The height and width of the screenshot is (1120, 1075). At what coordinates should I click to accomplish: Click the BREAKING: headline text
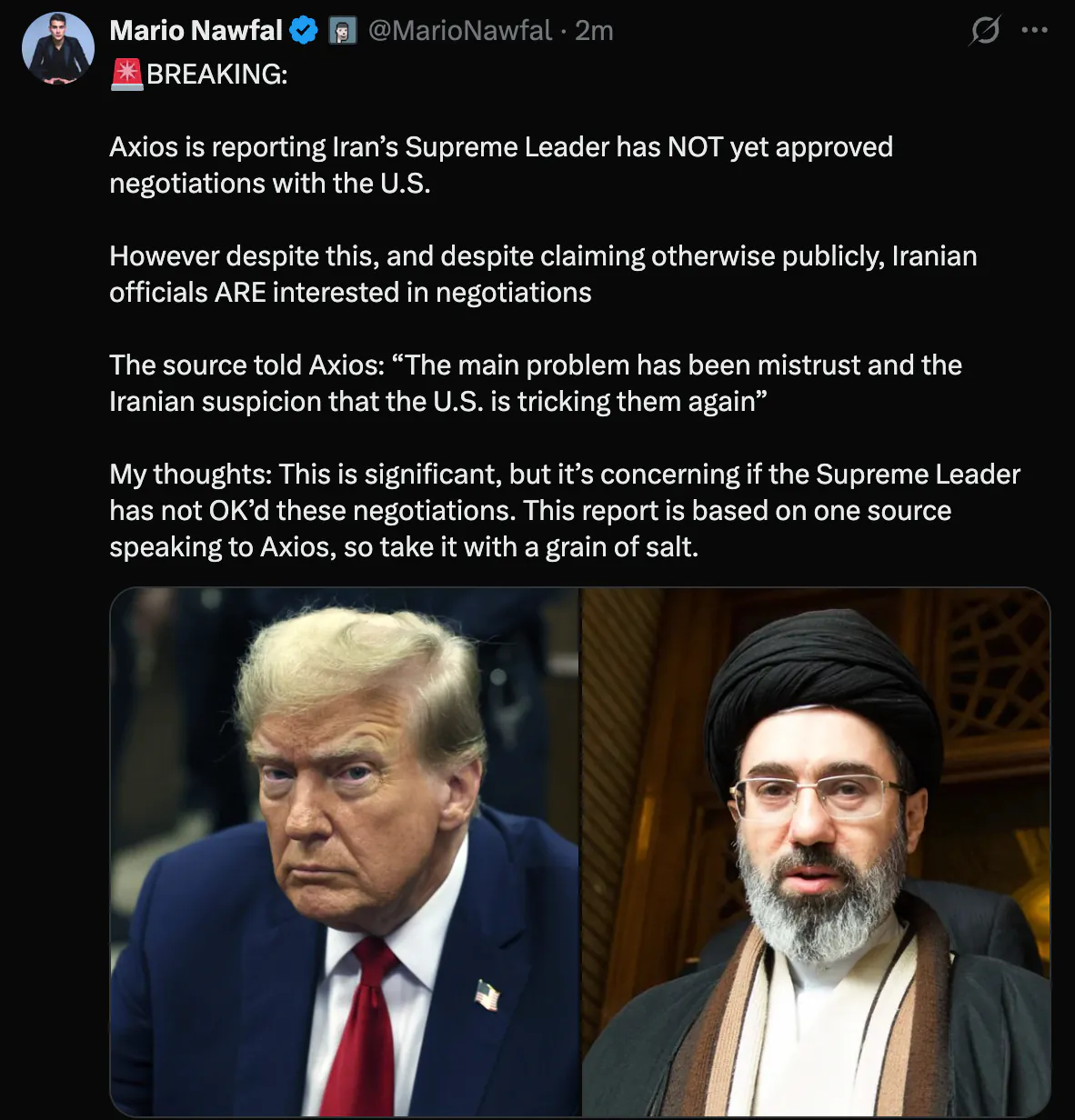[216, 74]
